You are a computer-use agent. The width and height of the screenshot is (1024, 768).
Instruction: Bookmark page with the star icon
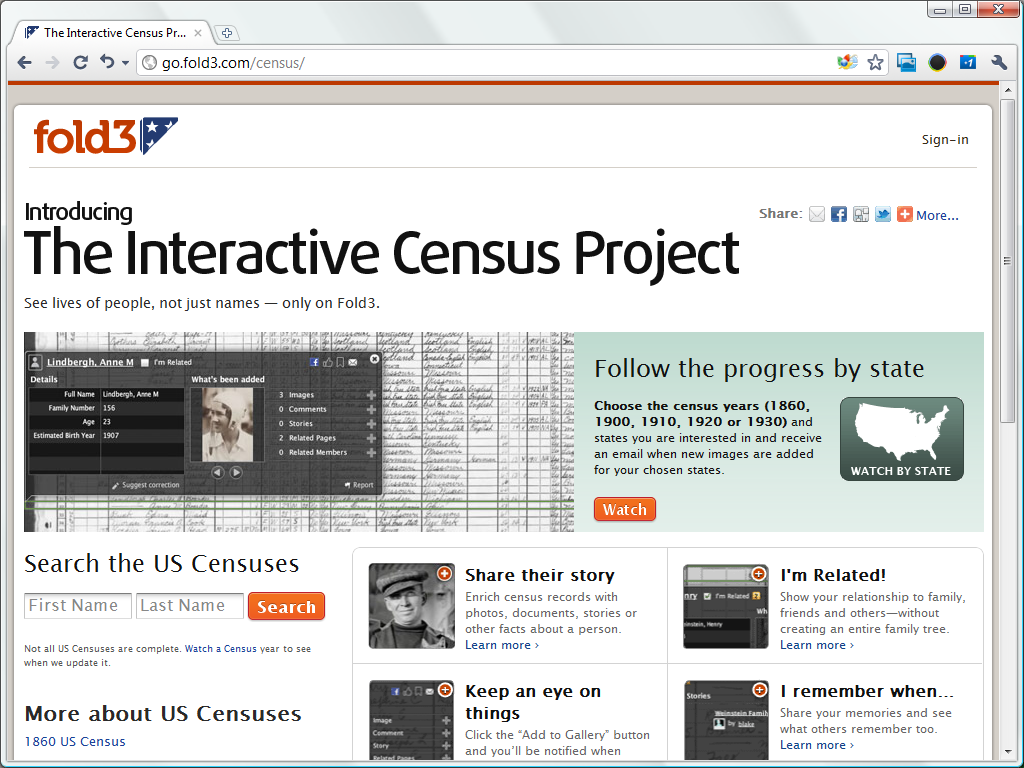click(x=876, y=62)
